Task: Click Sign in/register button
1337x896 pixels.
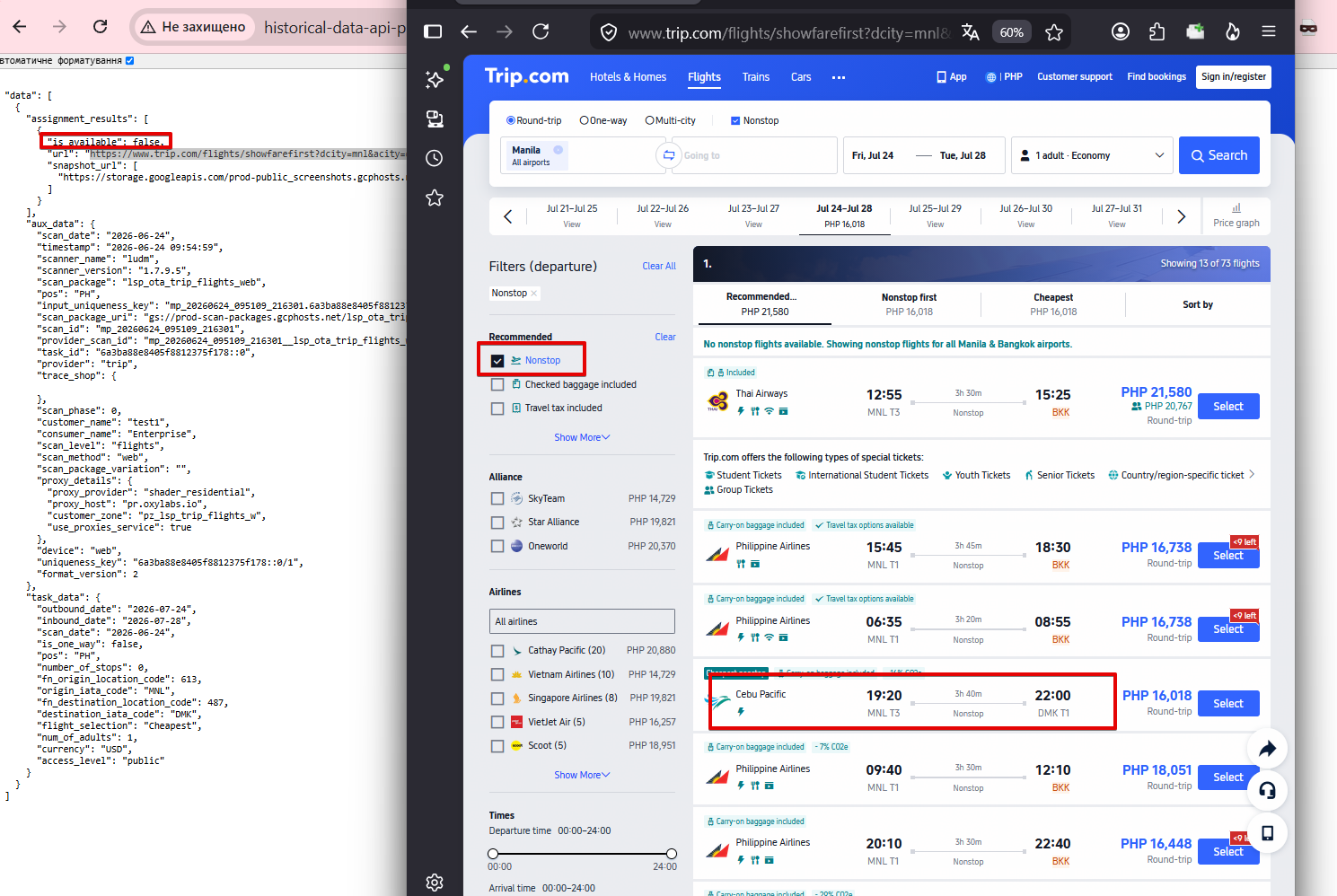Action: [1235, 77]
